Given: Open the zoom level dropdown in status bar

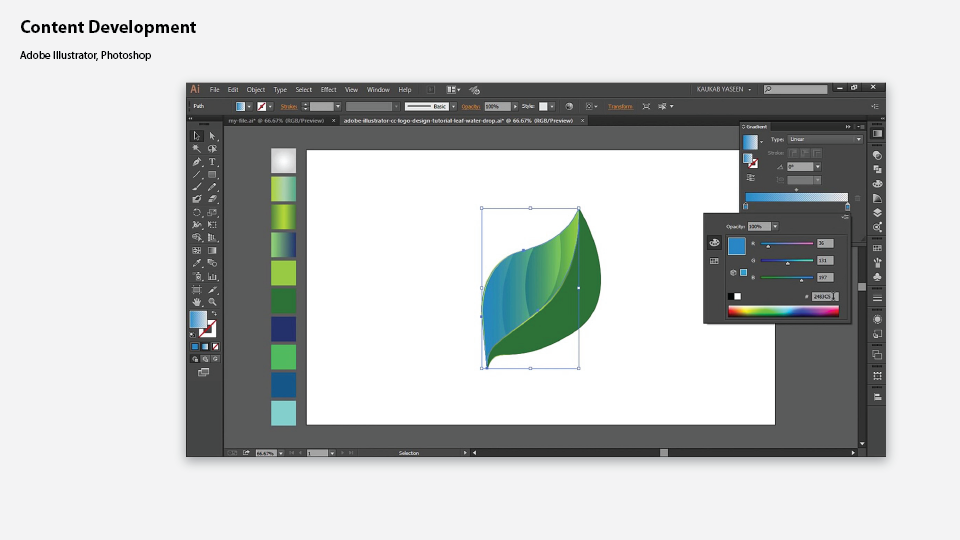Looking at the screenshot, I should click(281, 453).
